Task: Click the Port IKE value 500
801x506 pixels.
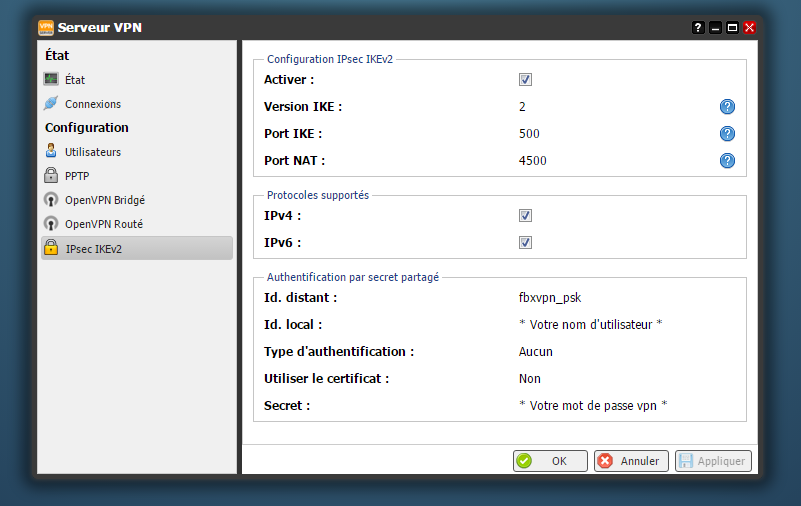Action: pyautogui.click(x=529, y=134)
